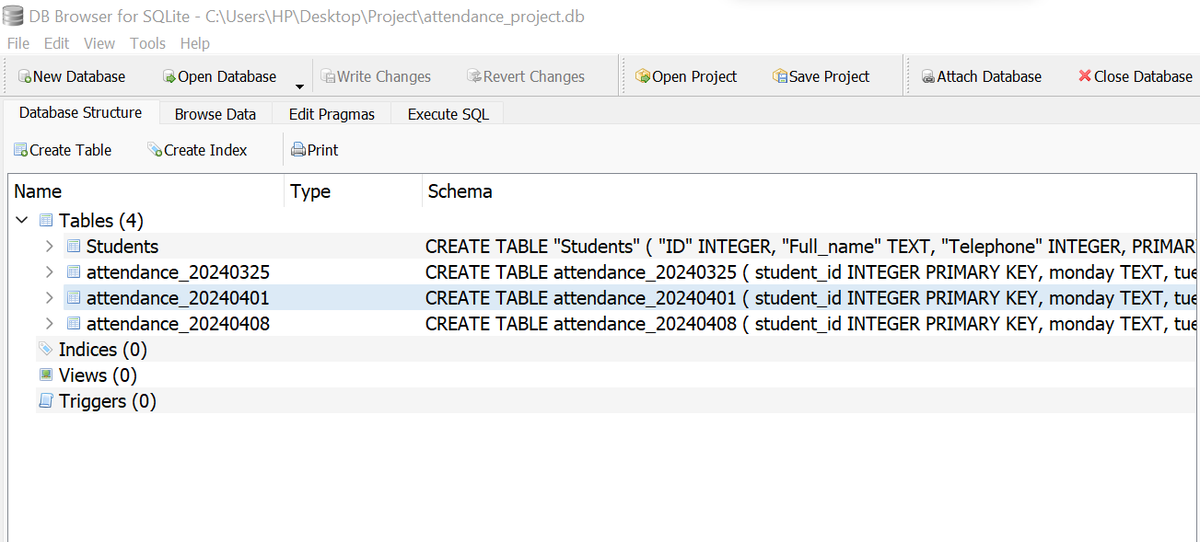Open the Tools menu
This screenshot has width=1200, height=542.
(x=147, y=43)
